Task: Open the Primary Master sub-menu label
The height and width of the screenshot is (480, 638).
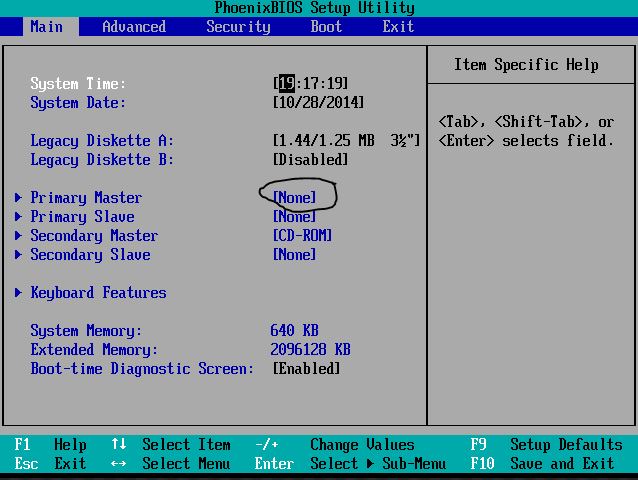Action: (86, 198)
